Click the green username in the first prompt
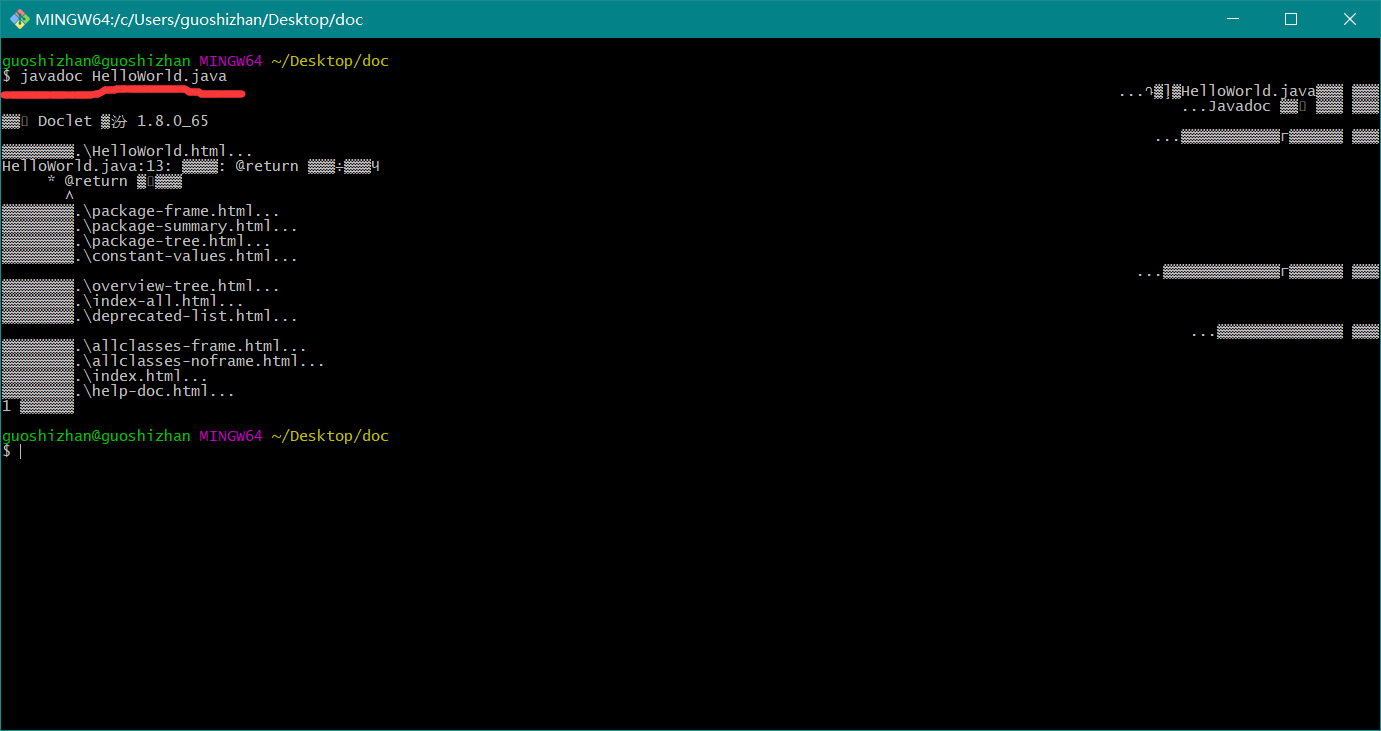 point(96,61)
